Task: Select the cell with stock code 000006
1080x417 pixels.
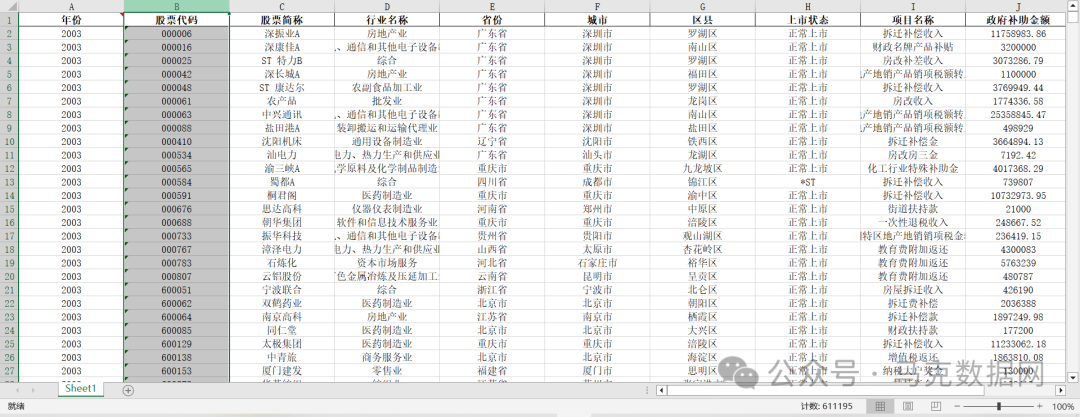Action: pyautogui.click(x=177, y=33)
